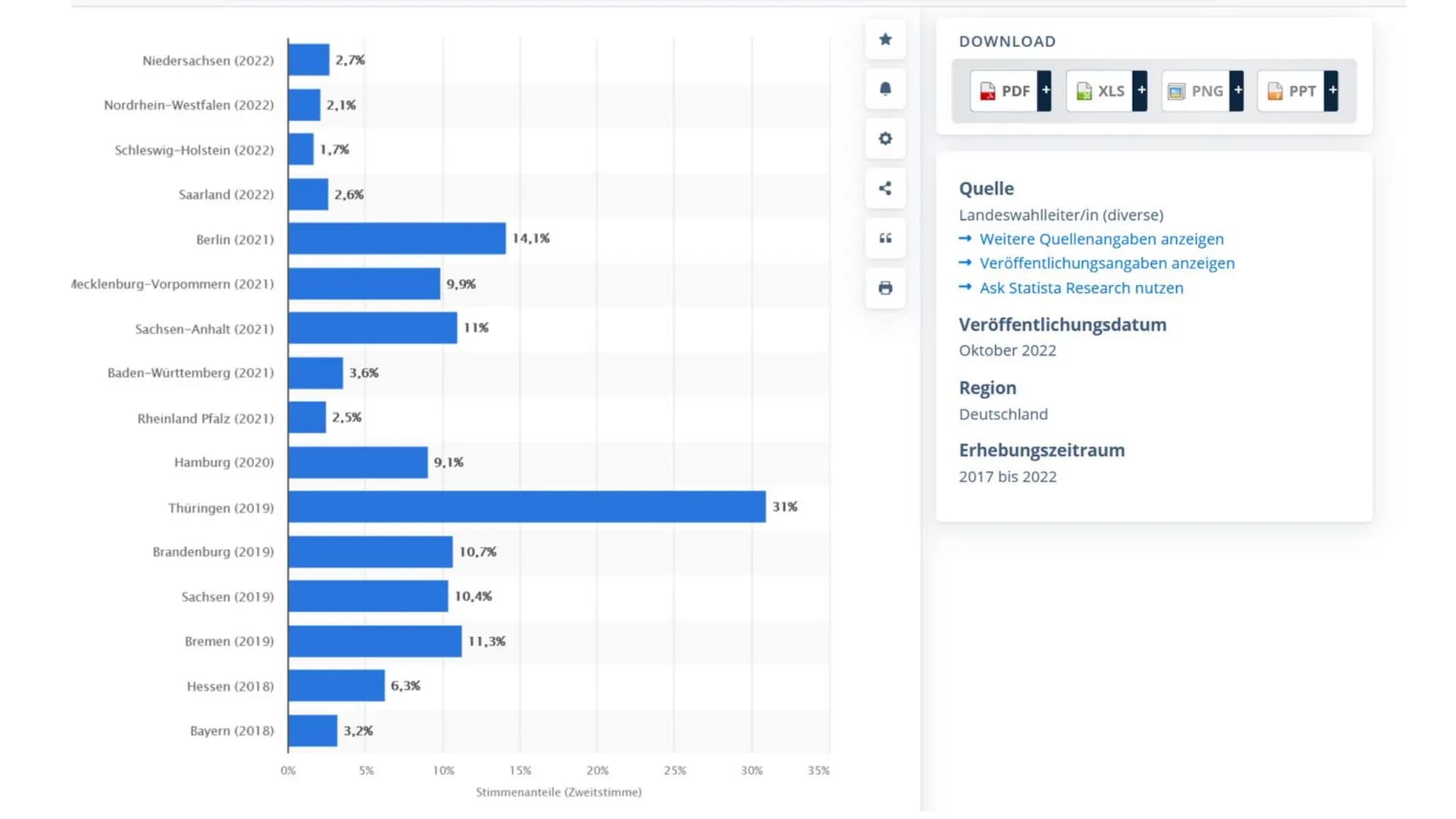Click the star favorite icon
This screenshot has width=1456, height=819.
tap(885, 39)
